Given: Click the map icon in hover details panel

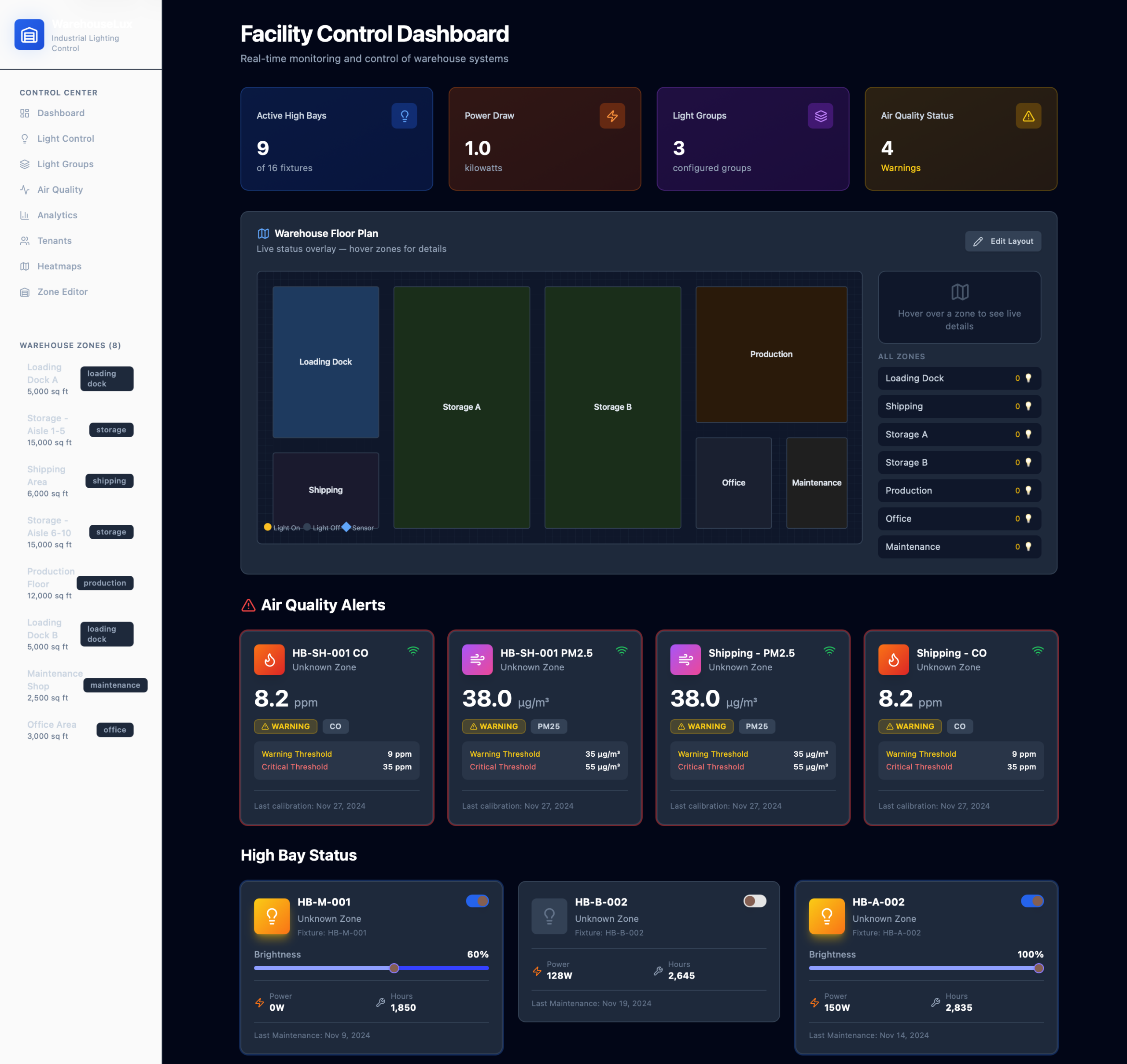Looking at the screenshot, I should point(960,292).
